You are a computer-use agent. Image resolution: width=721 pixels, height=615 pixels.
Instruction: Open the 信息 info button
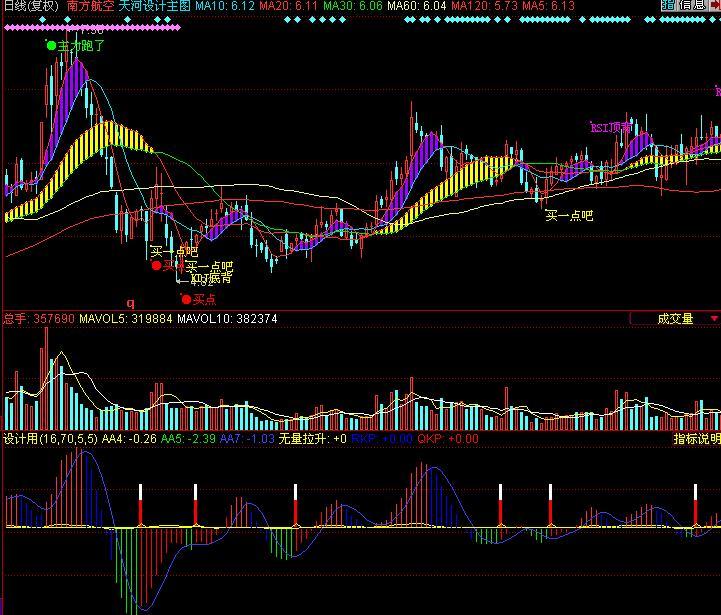pos(688,6)
